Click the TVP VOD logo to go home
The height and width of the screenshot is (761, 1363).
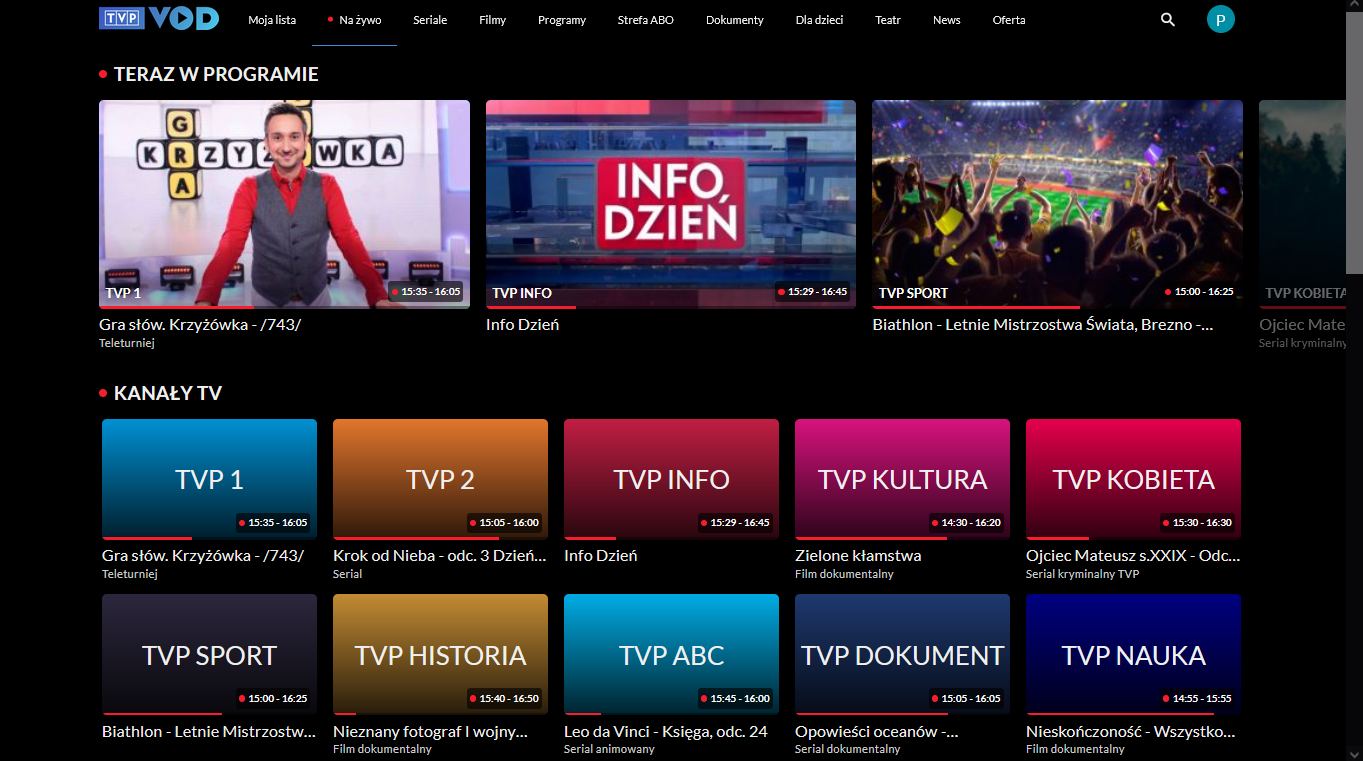[157, 18]
